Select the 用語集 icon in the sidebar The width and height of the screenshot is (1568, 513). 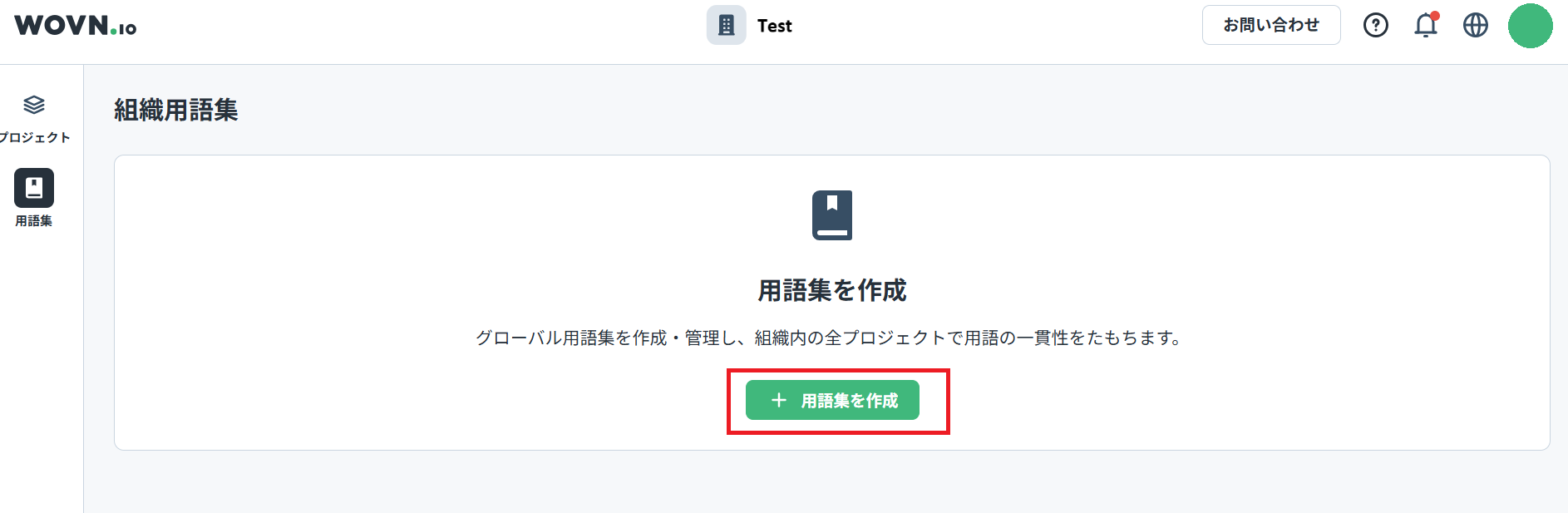33,187
